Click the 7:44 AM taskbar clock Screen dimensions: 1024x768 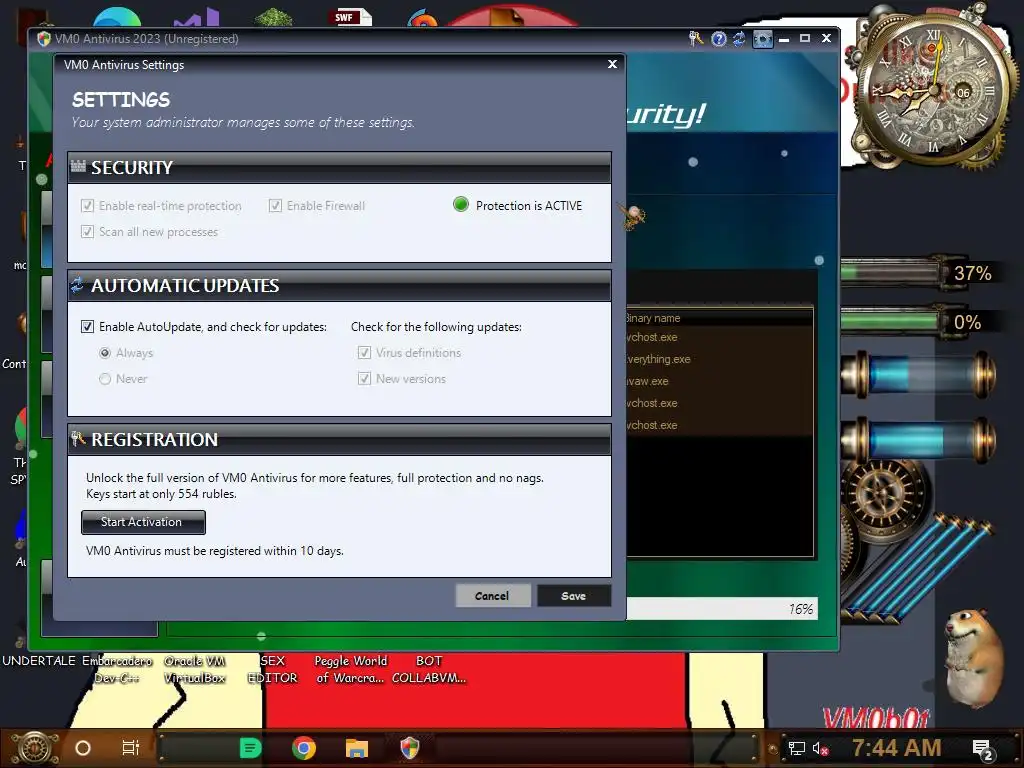click(897, 748)
